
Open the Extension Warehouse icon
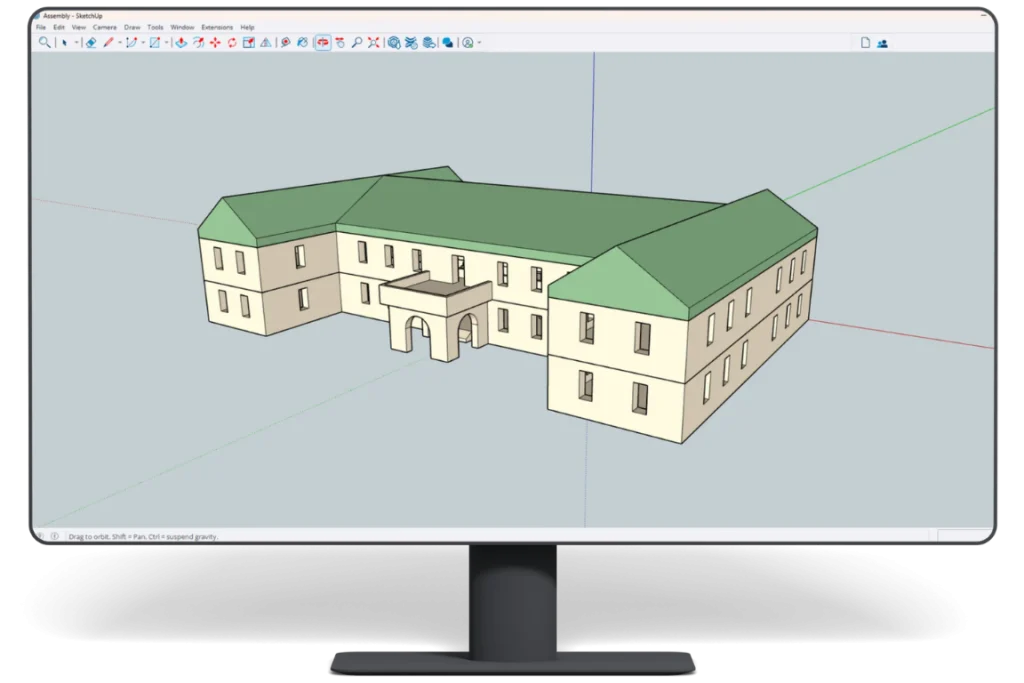pos(411,42)
